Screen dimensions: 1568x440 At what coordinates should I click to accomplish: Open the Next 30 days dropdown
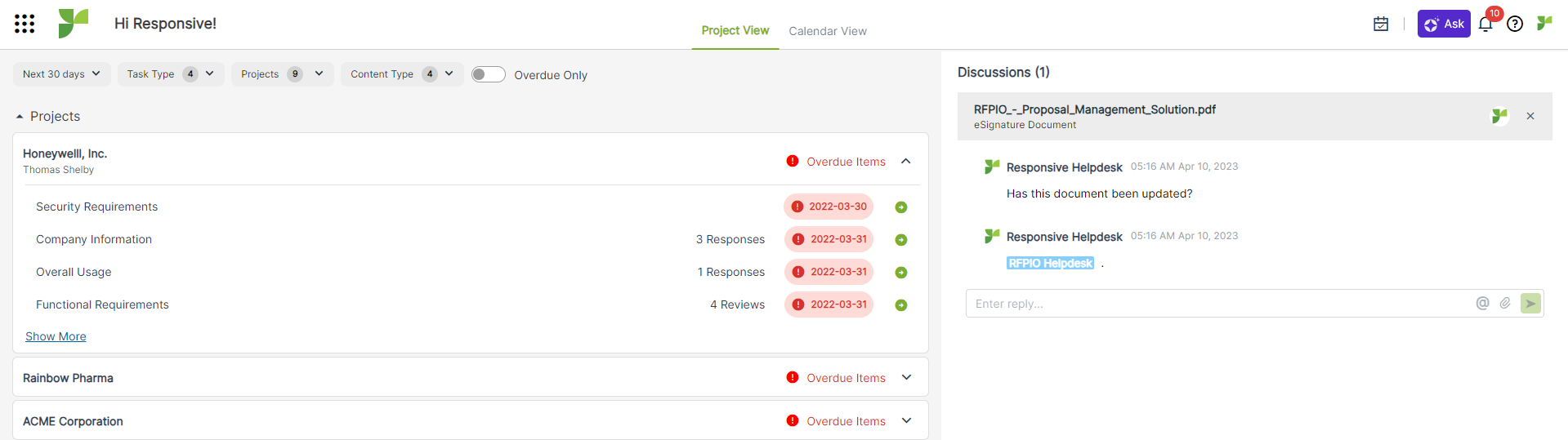click(62, 74)
